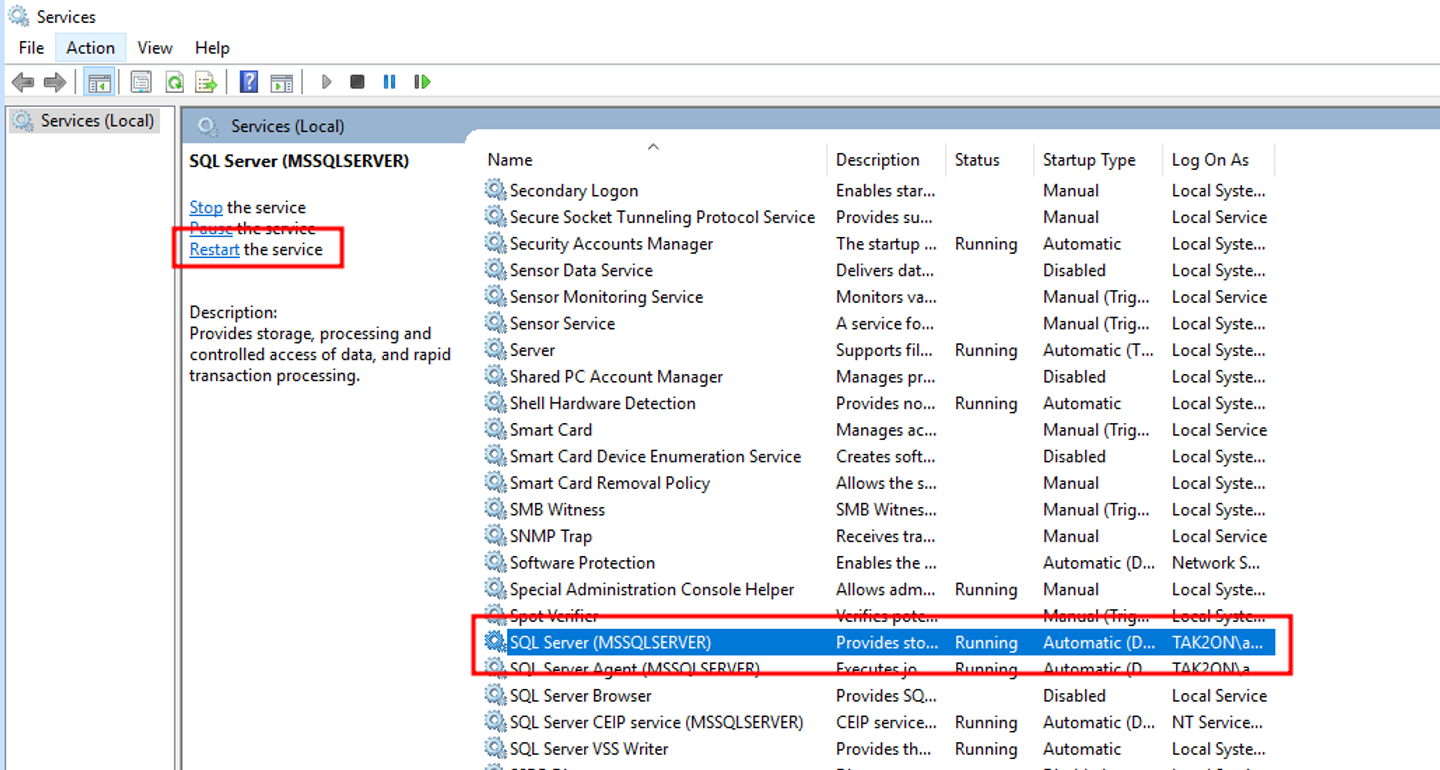Image resolution: width=1440 pixels, height=770 pixels.
Task: Click NT Service... logon of SQL Server CEIP
Action: pos(1217,722)
